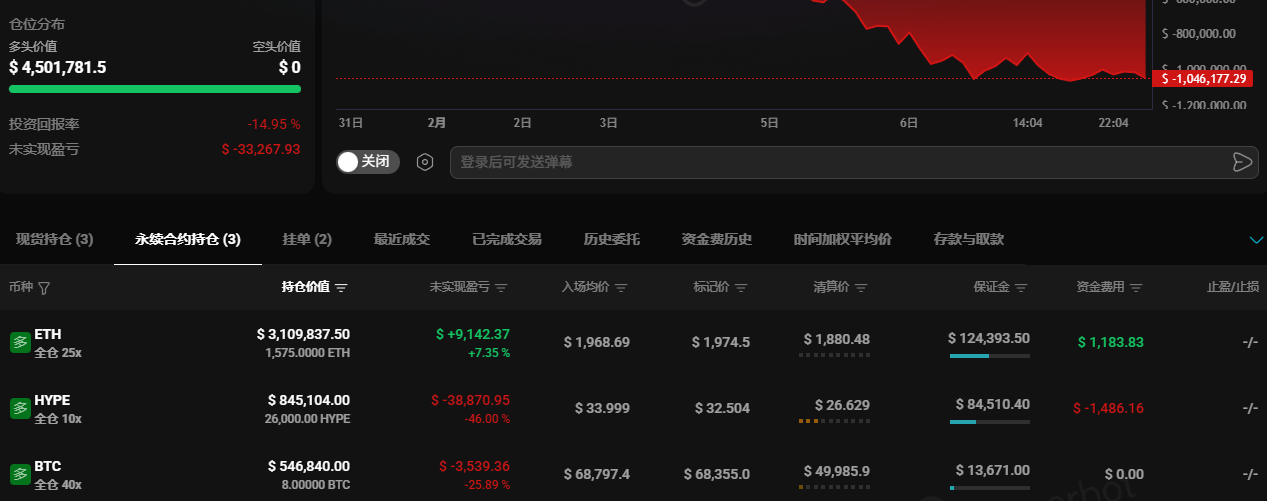Sort by 入场均价 column icon
This screenshot has width=1267, height=501.
[x=621, y=288]
